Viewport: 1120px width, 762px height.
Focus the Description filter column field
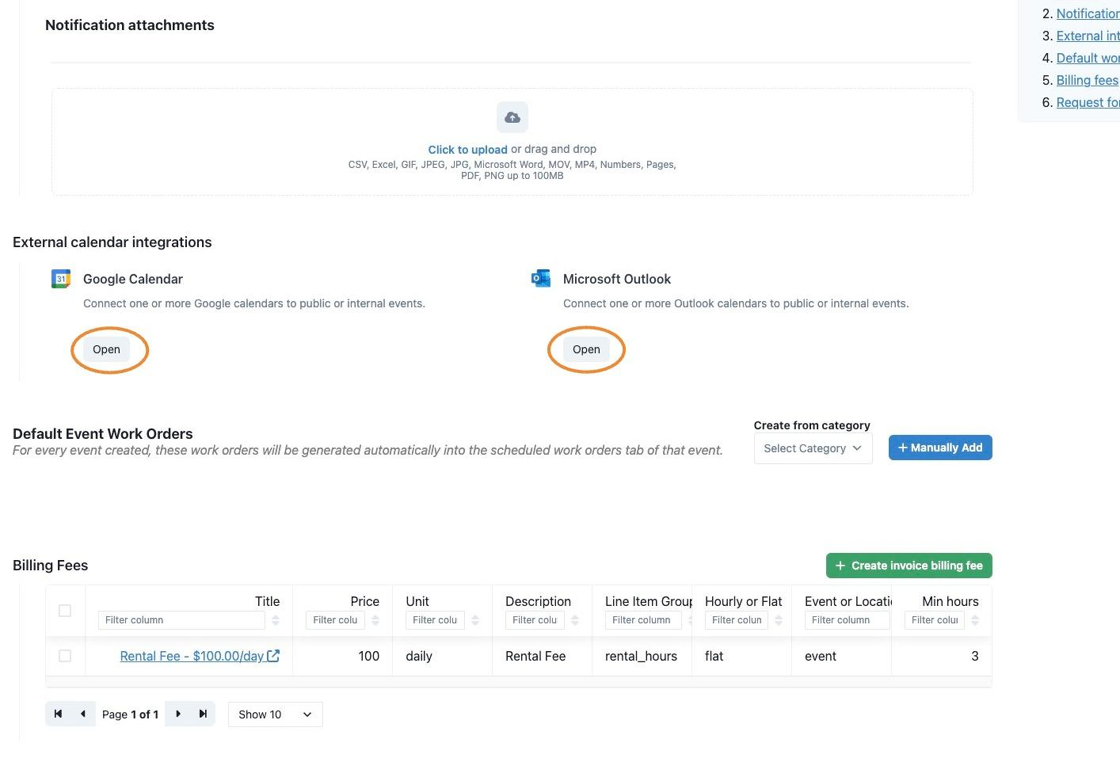coord(535,620)
